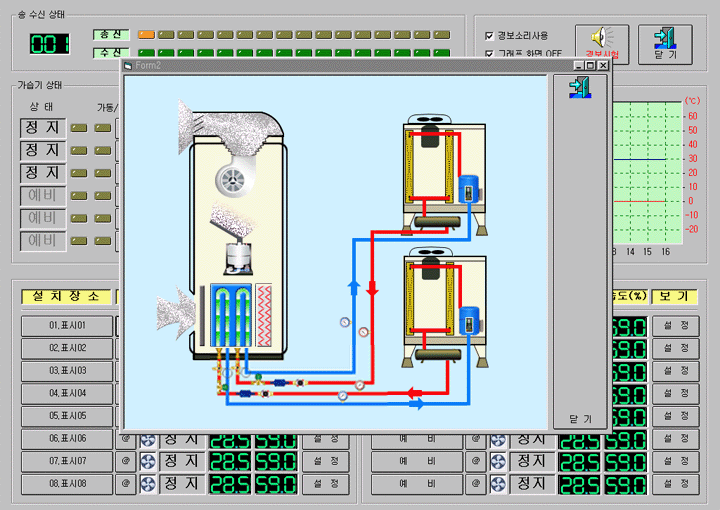Click the exit door icon in Form2
Image resolution: width=720 pixels, height=510 pixels.
(x=579, y=87)
